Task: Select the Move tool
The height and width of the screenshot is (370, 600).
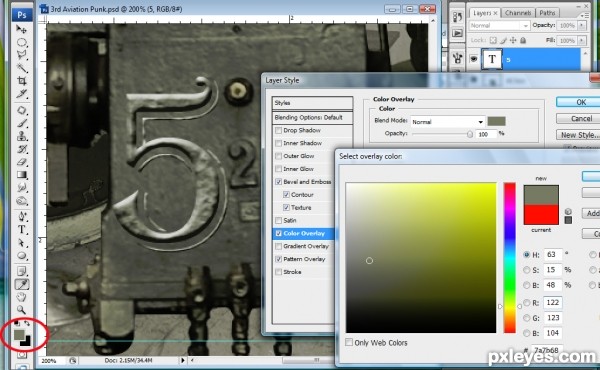Action: tap(21, 29)
